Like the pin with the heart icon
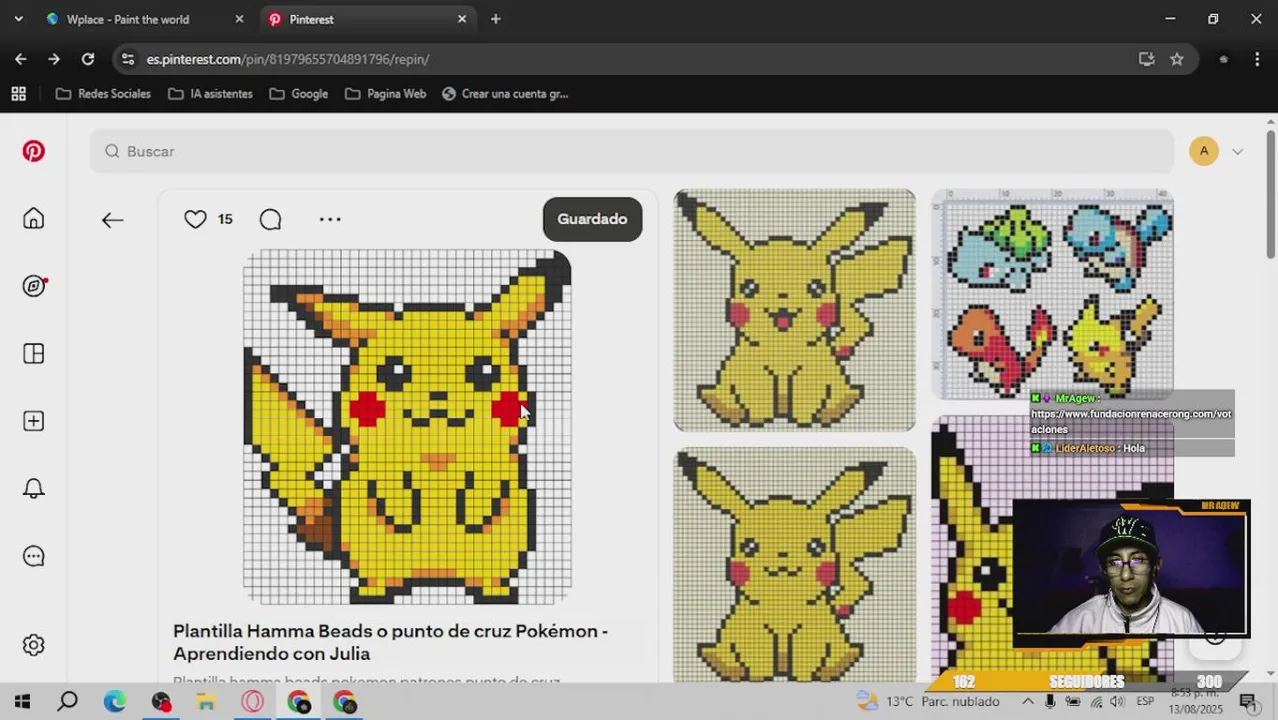1278x720 pixels. (195, 219)
